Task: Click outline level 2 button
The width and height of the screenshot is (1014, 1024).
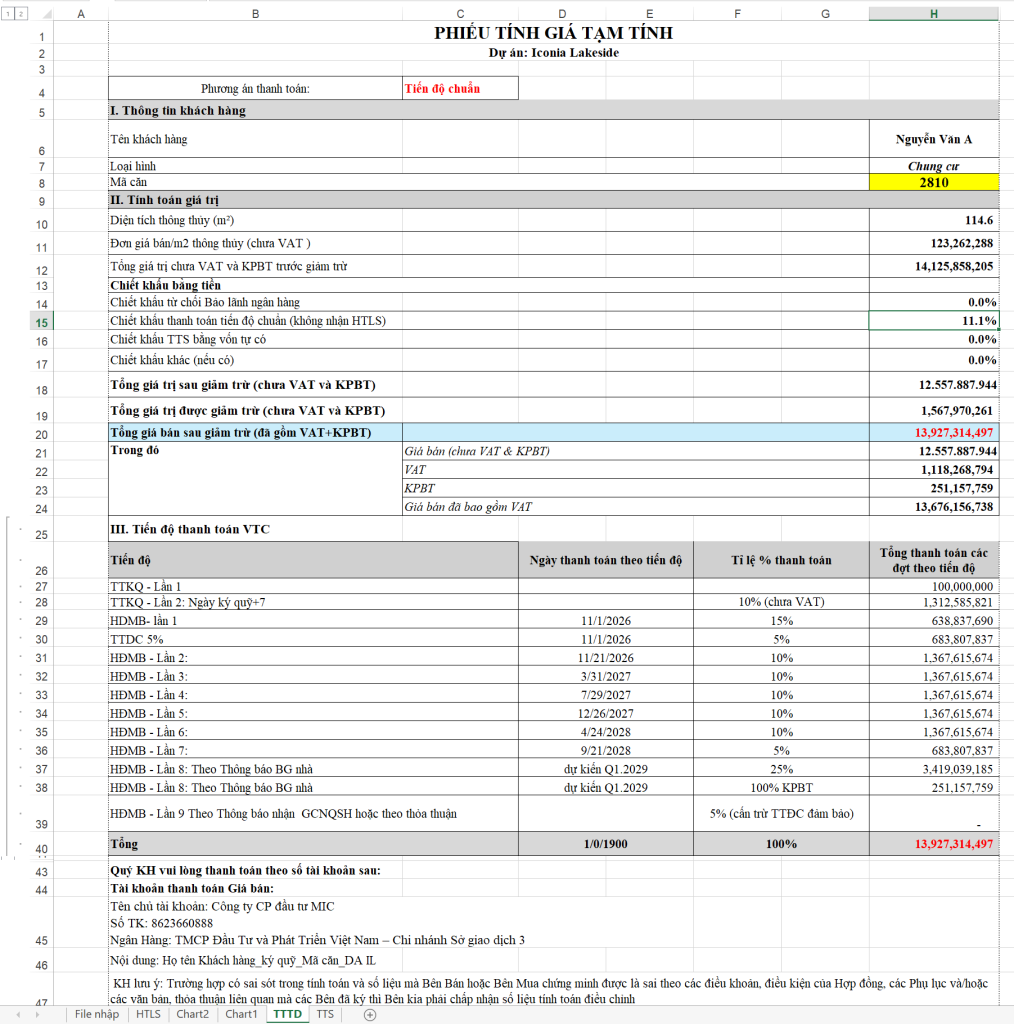Action: [21, 14]
